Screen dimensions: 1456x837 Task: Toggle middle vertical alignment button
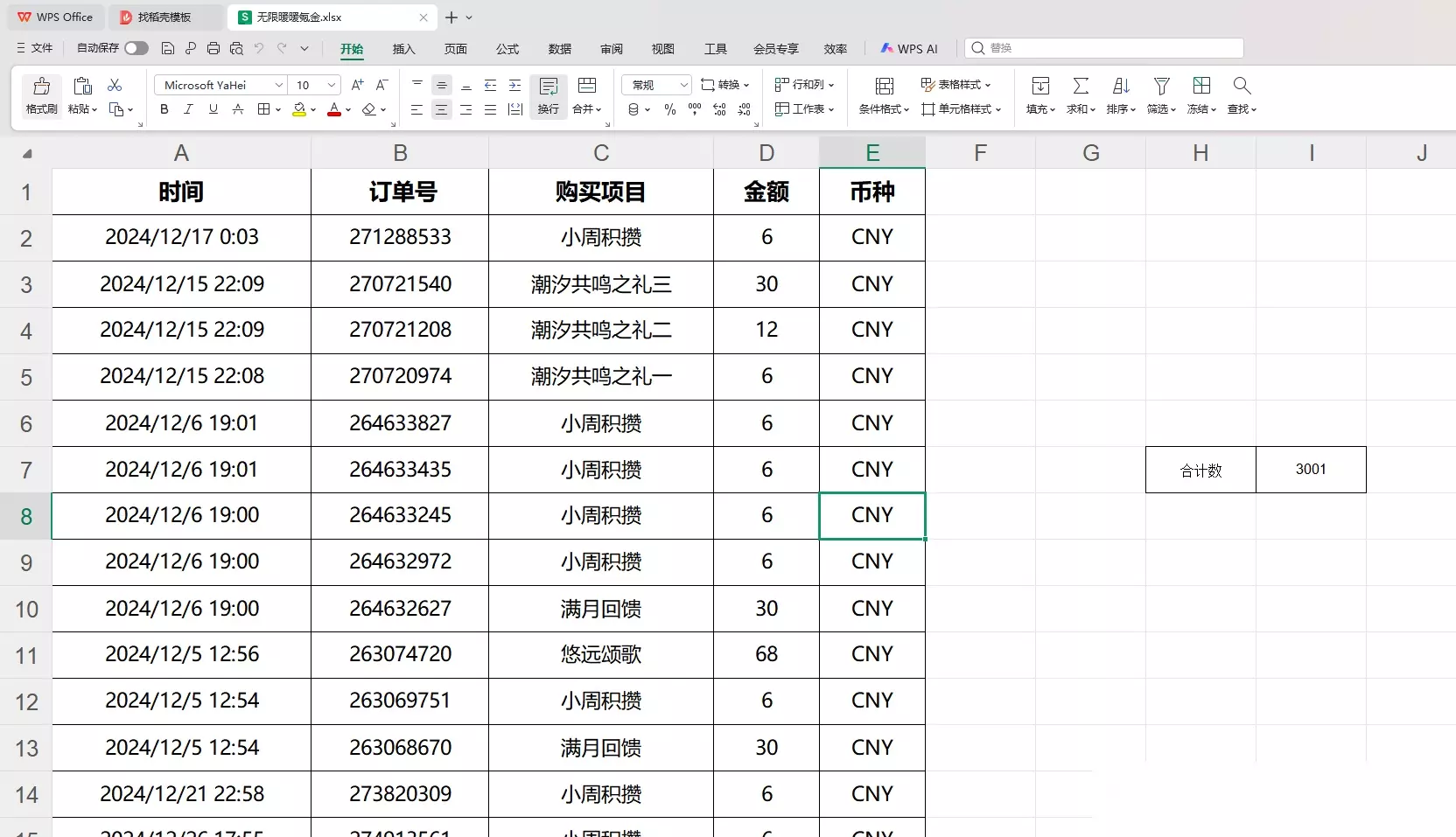442,85
